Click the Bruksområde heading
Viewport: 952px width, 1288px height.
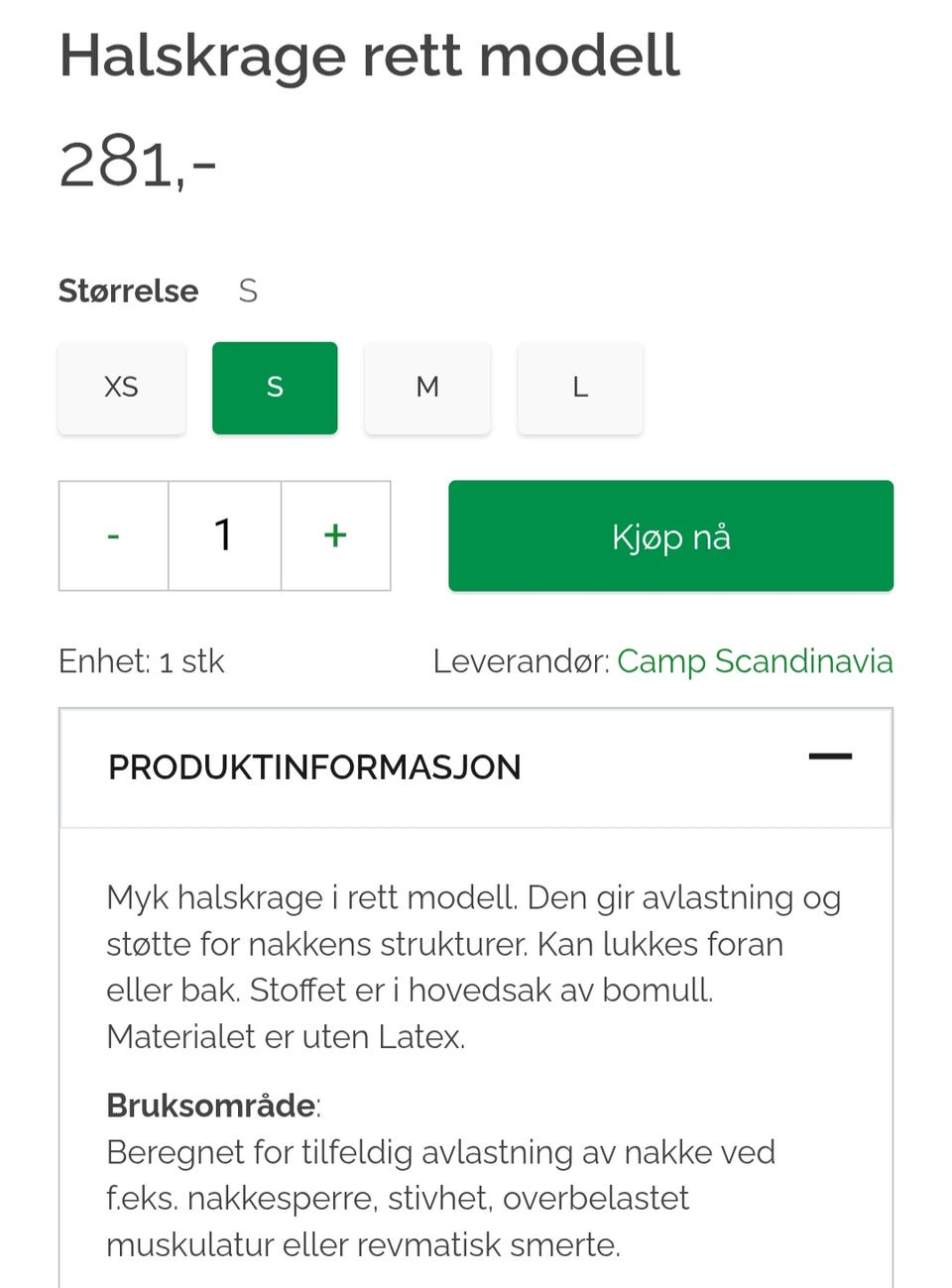(211, 1106)
